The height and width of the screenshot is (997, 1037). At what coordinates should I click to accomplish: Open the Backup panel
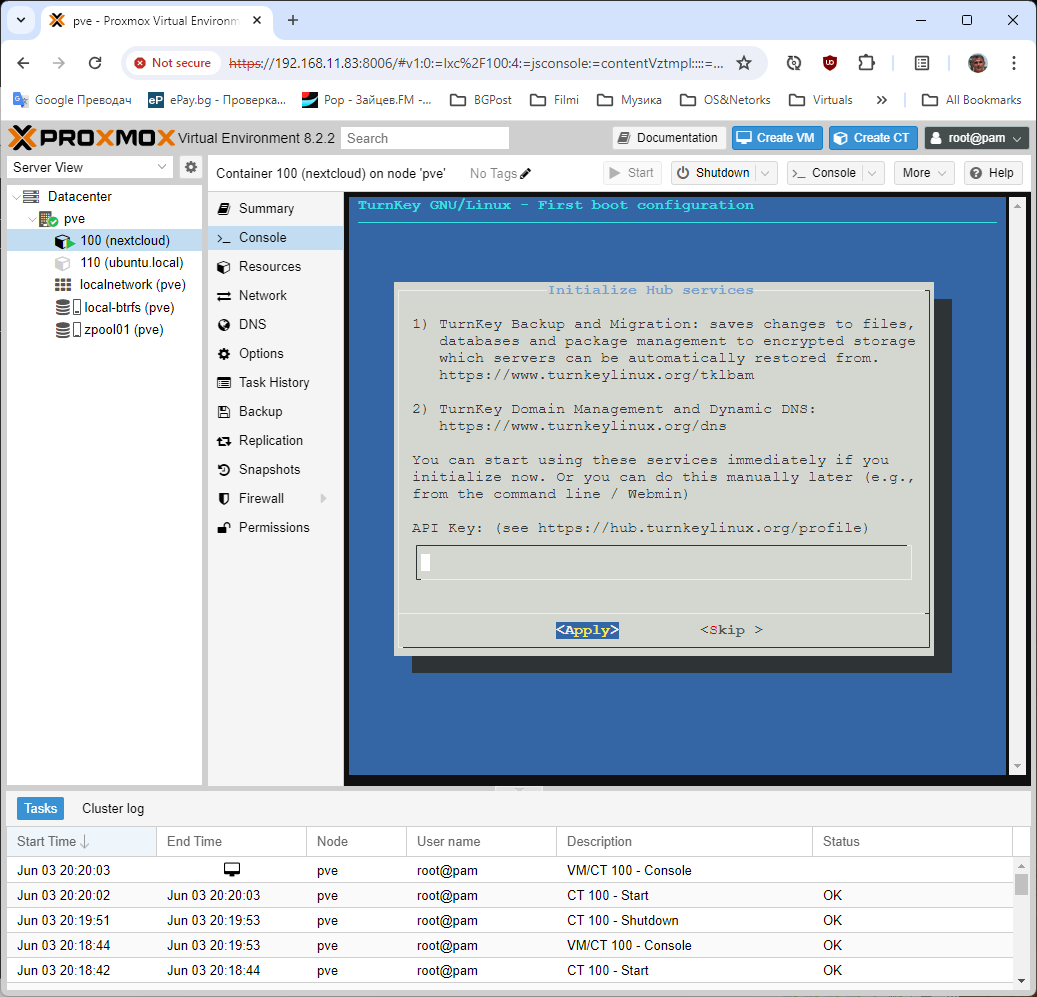click(276, 411)
